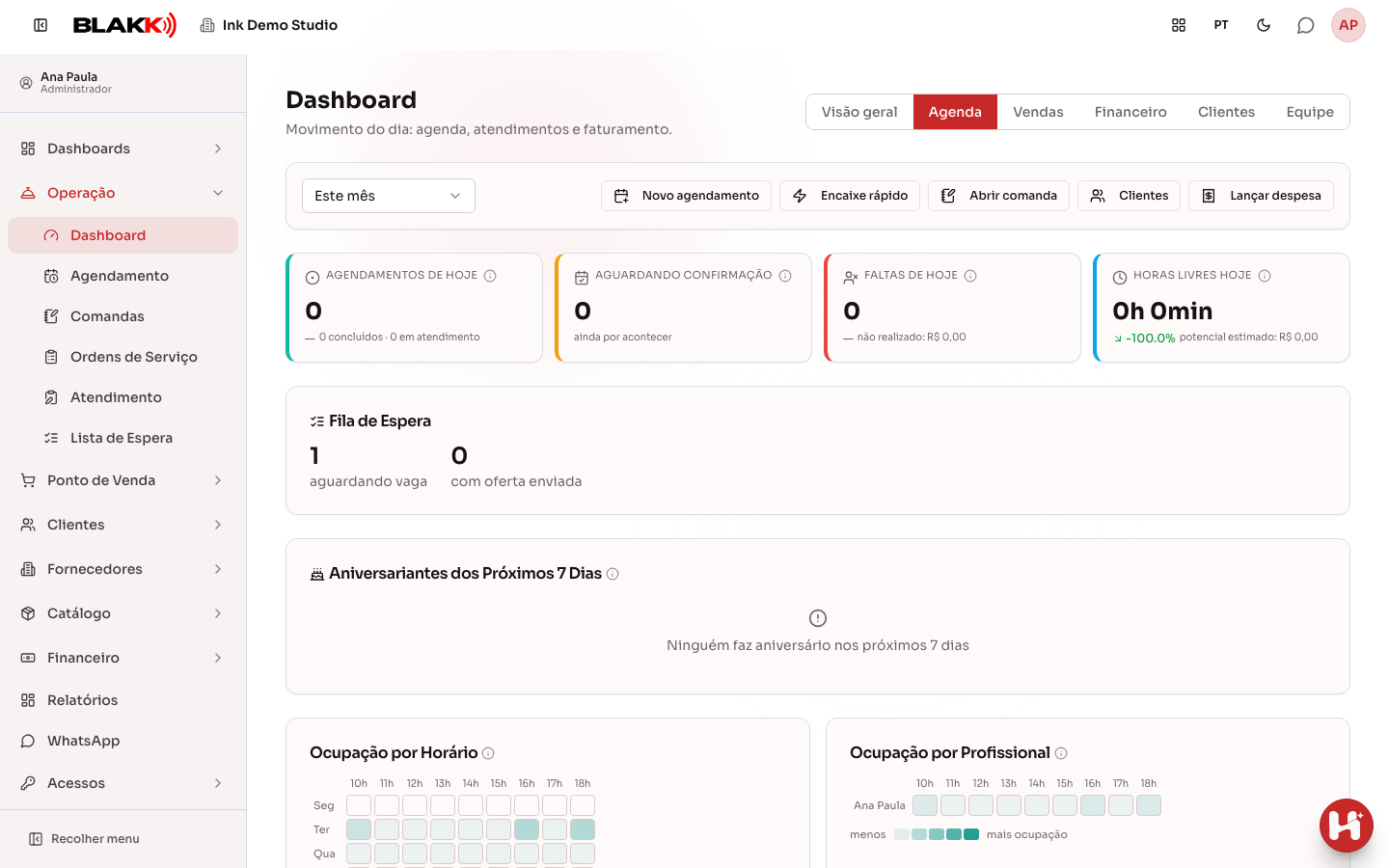Open Lista de Espera in sidebar
The image size is (1389, 868).
(x=123, y=438)
